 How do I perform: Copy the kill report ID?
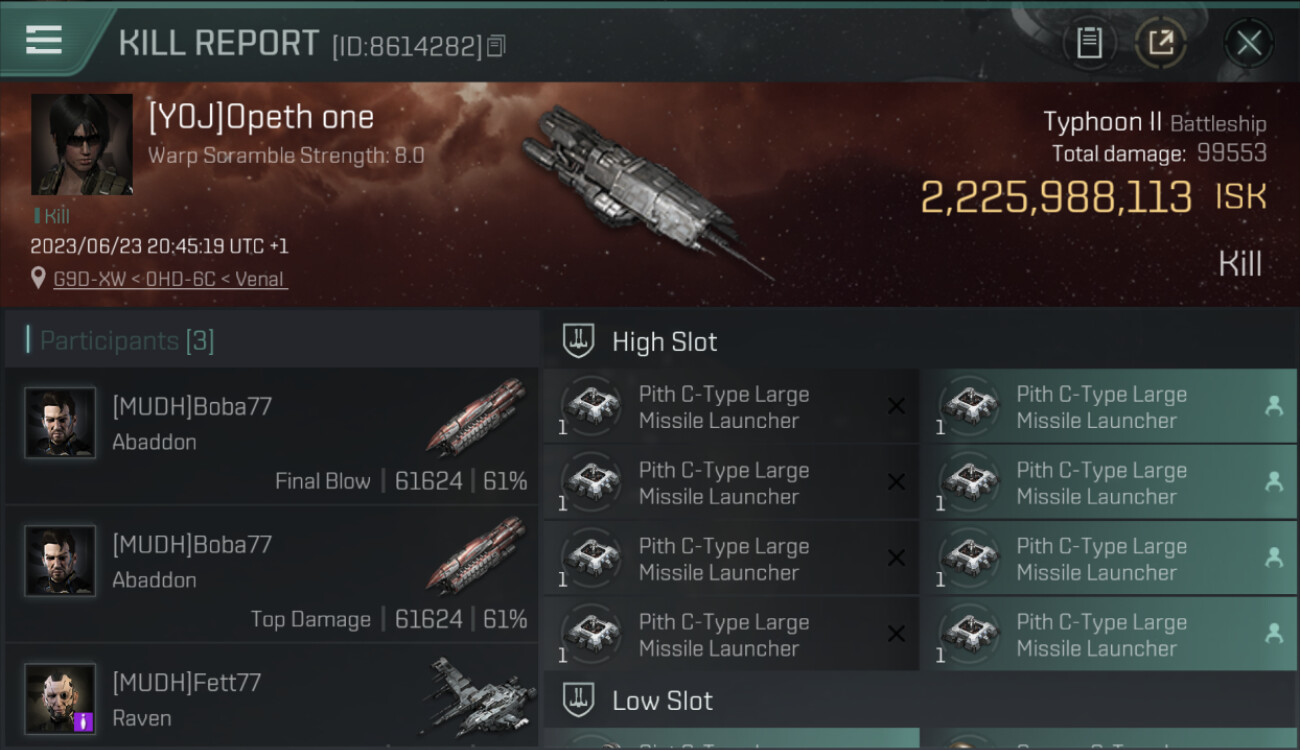pyautogui.click(x=497, y=45)
